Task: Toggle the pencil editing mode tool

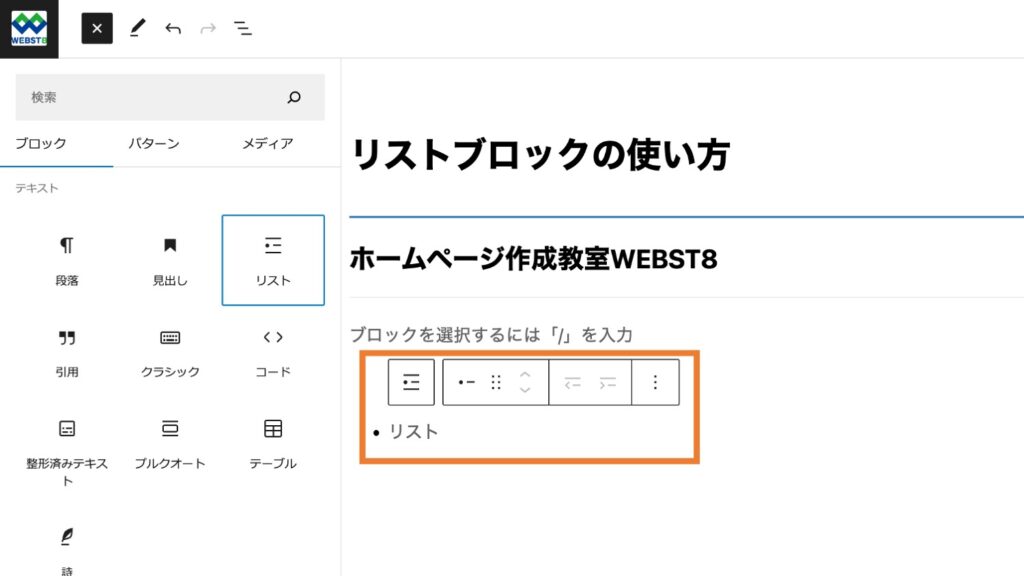Action: pyautogui.click(x=137, y=28)
